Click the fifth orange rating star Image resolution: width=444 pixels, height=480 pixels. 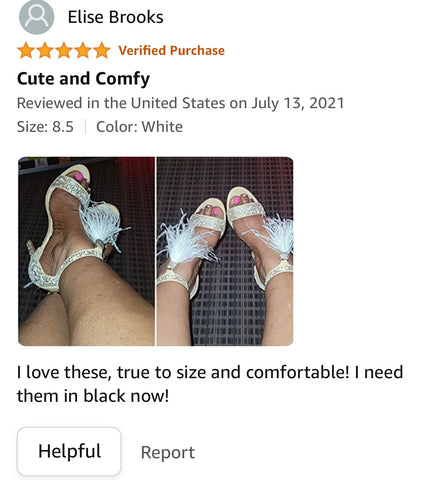pos(102,51)
